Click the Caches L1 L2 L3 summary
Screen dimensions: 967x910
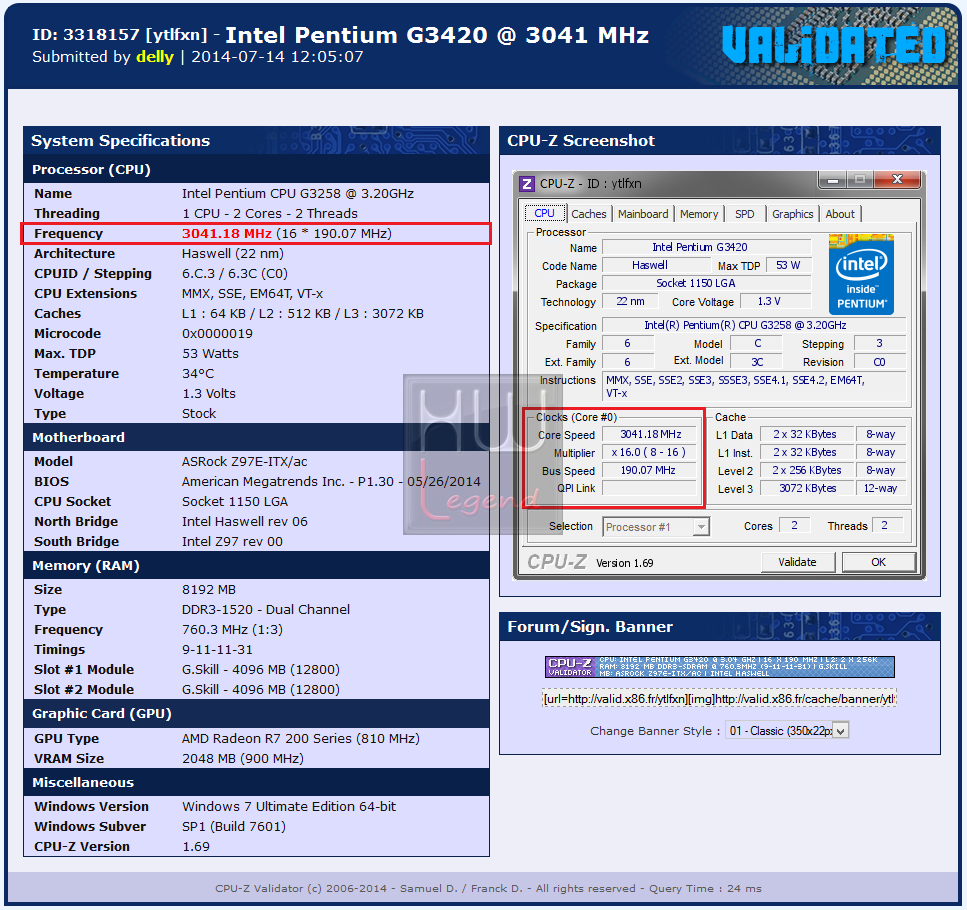303,314
